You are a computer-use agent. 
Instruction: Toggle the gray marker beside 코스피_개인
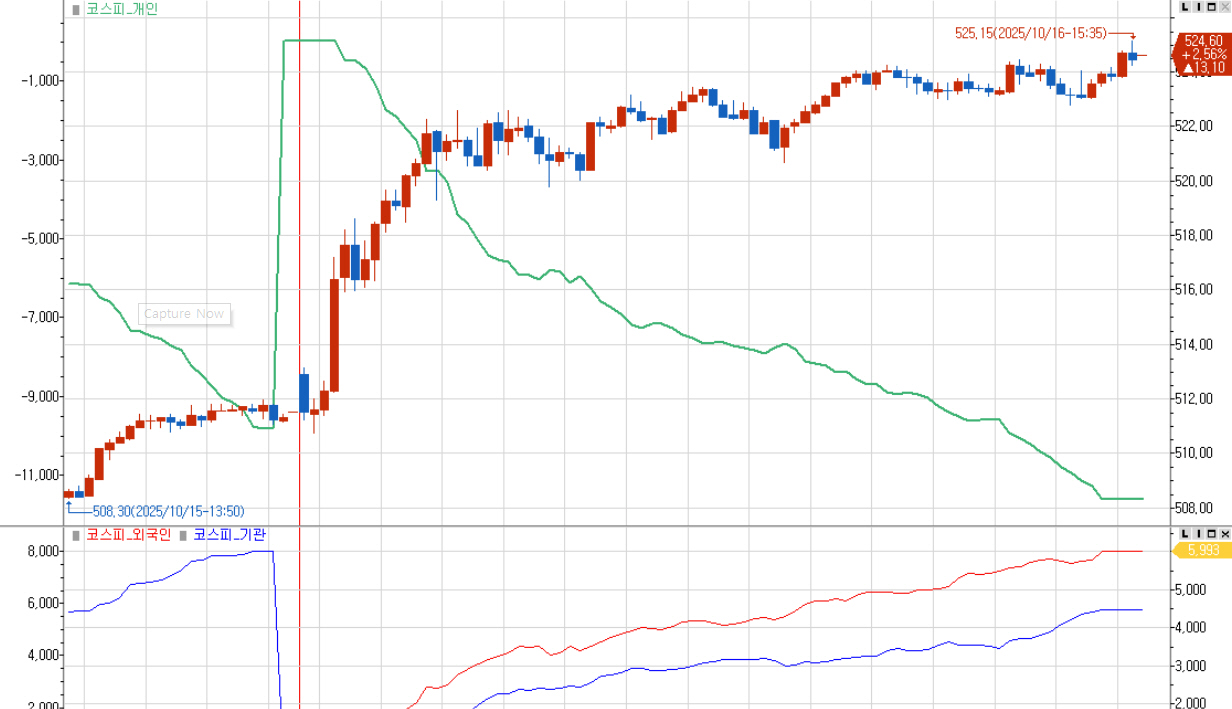pyautogui.click(x=76, y=9)
